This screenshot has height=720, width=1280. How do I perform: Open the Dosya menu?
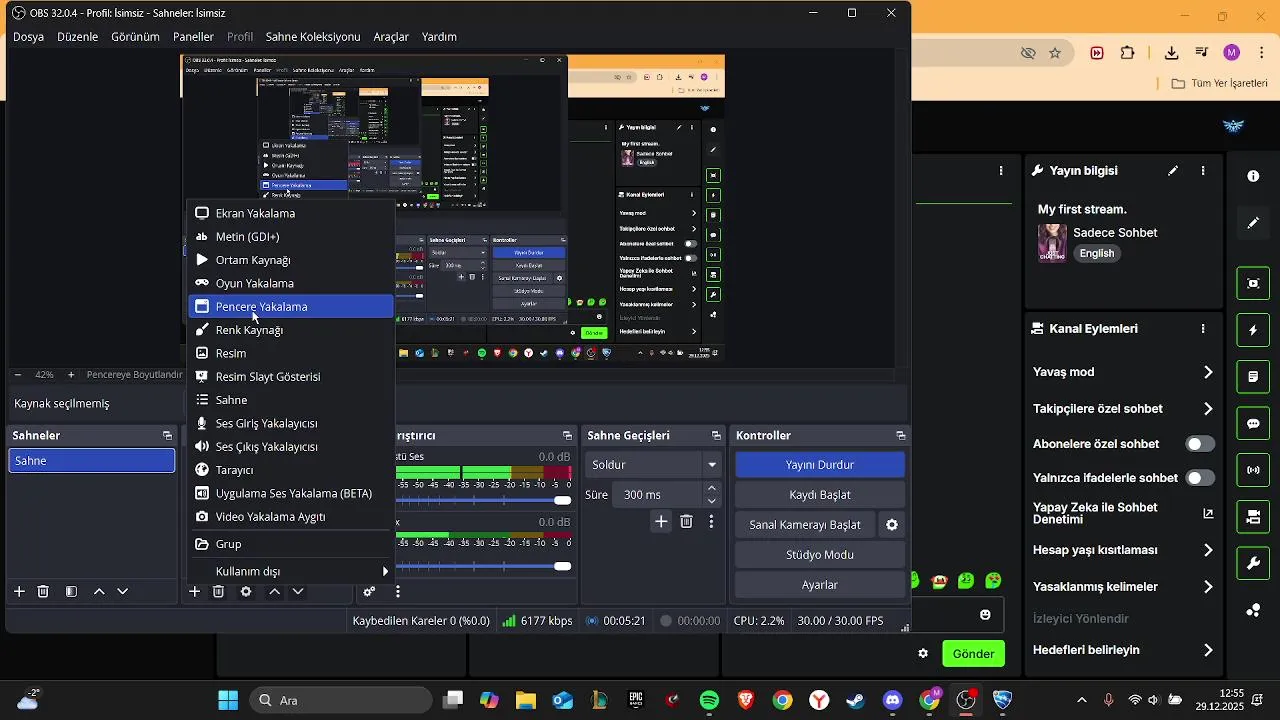tap(28, 37)
